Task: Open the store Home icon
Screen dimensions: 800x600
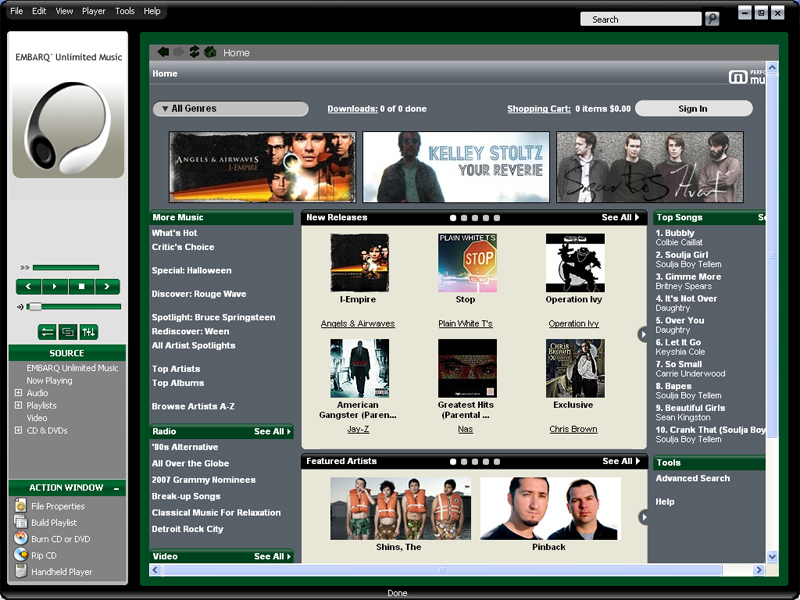Action: [210, 52]
